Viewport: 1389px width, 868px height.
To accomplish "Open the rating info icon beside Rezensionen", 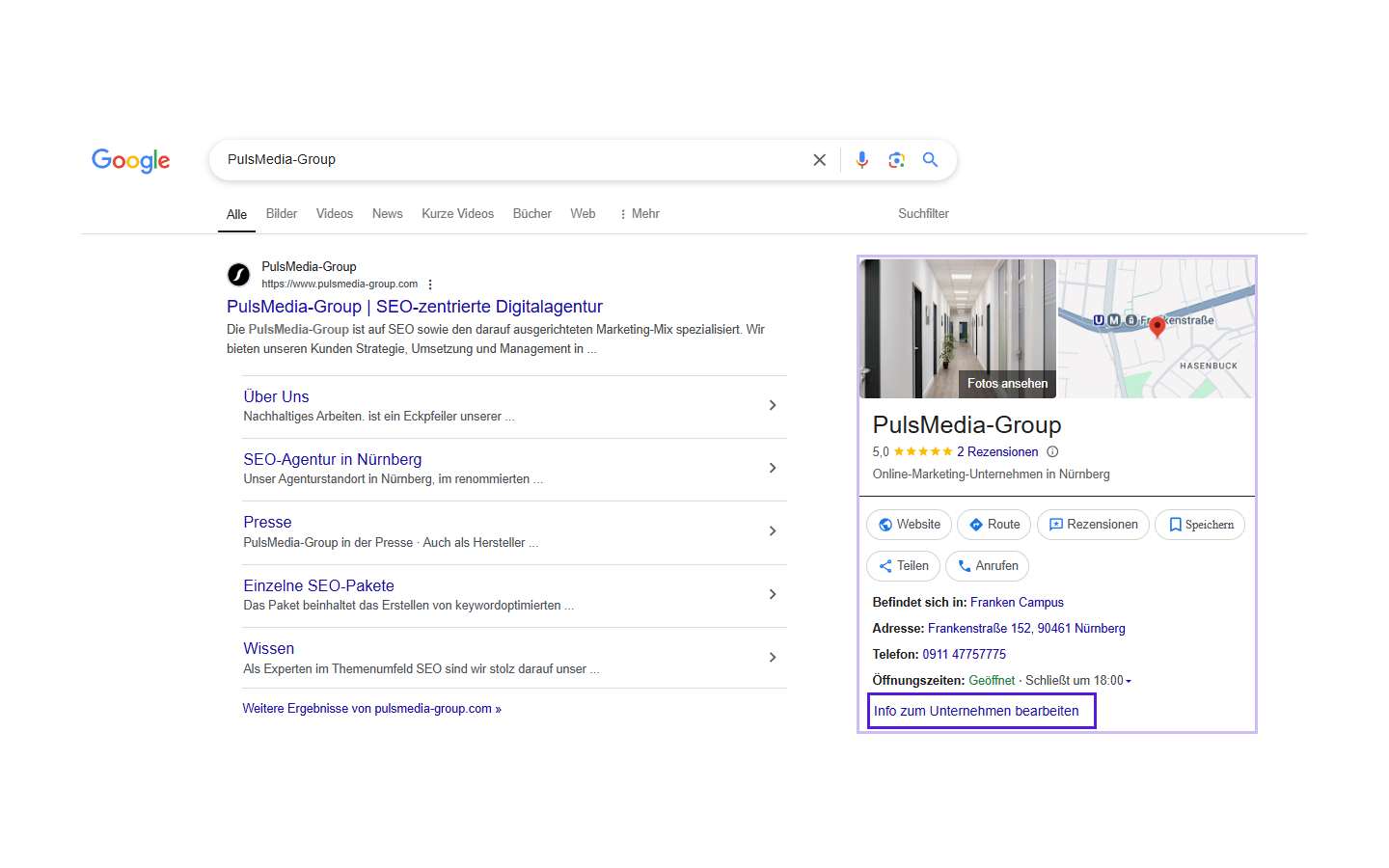I will pos(1052,451).
